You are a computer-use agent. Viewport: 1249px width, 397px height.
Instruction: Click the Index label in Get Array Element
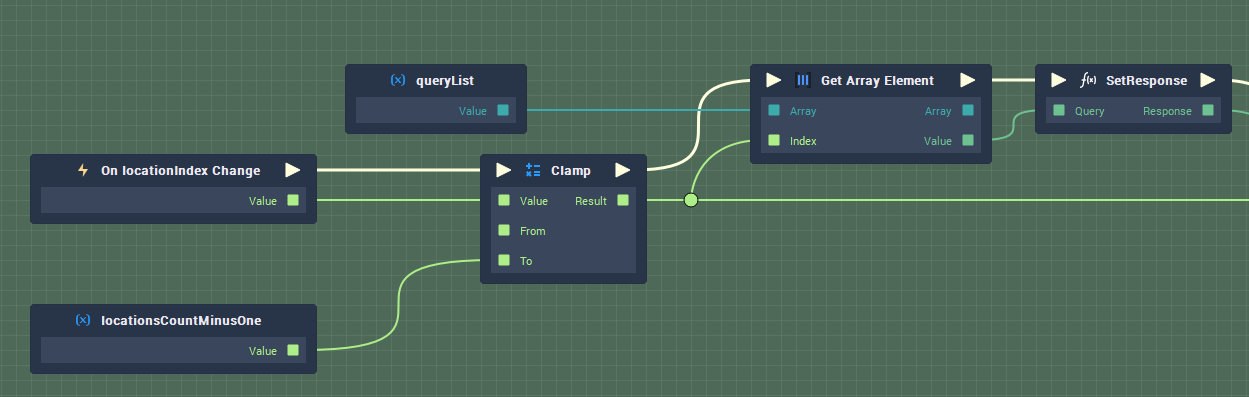803,141
